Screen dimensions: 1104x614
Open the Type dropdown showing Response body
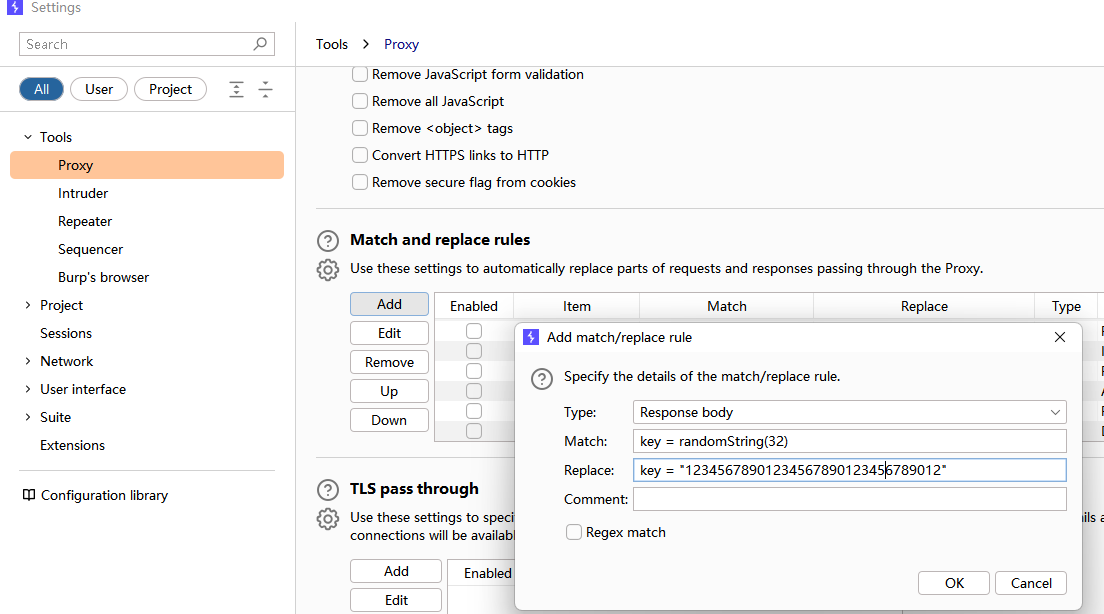point(849,412)
